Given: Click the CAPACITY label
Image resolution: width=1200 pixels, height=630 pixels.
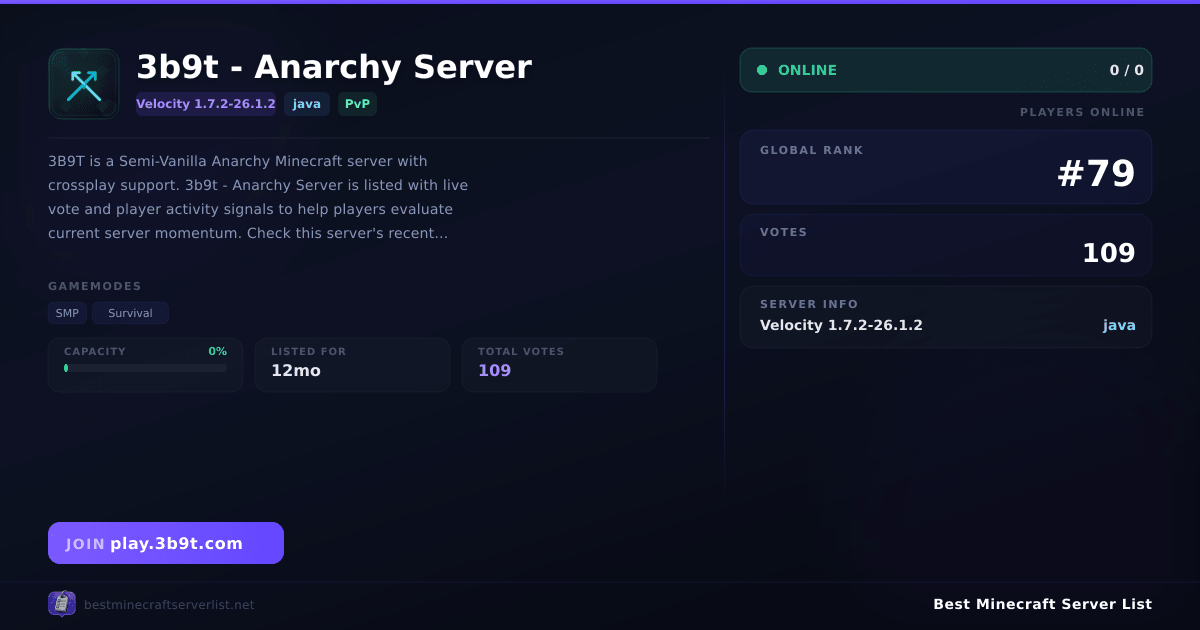Looking at the screenshot, I should coord(95,351).
